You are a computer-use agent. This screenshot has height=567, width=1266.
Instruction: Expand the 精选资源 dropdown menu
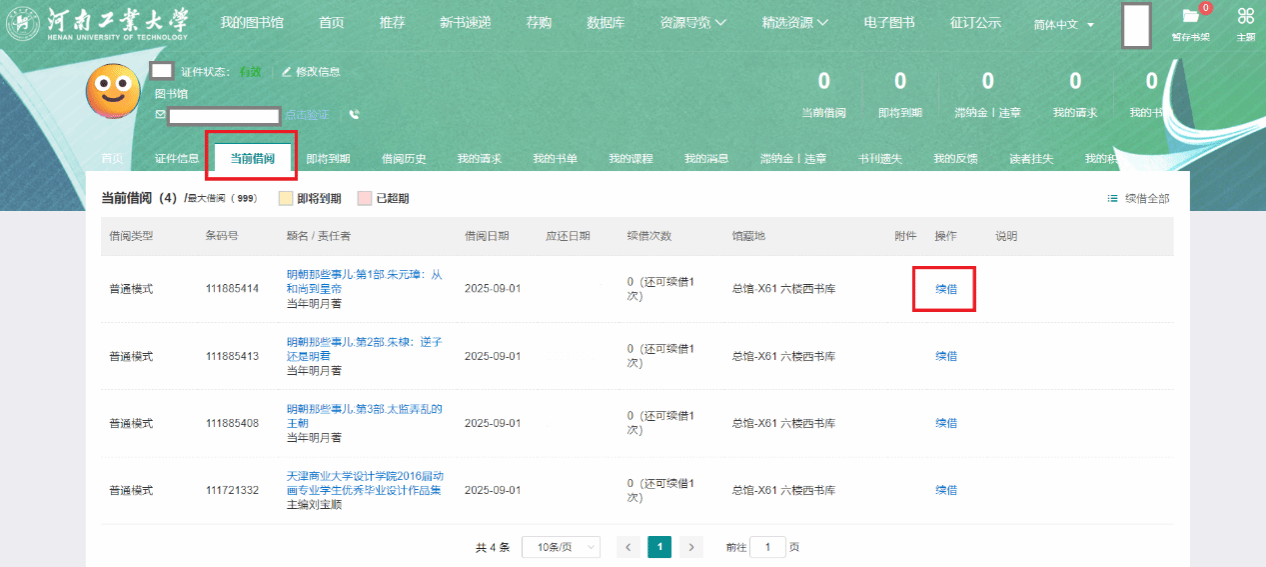(794, 22)
